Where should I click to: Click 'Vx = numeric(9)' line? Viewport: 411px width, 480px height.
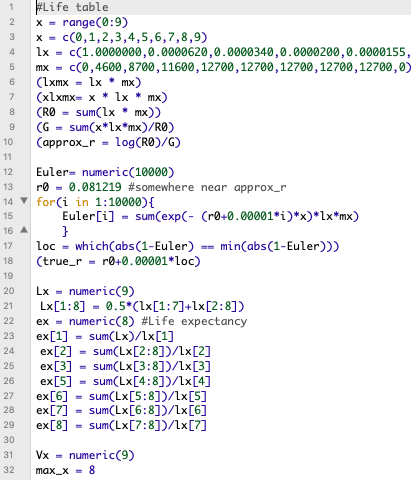point(85,455)
